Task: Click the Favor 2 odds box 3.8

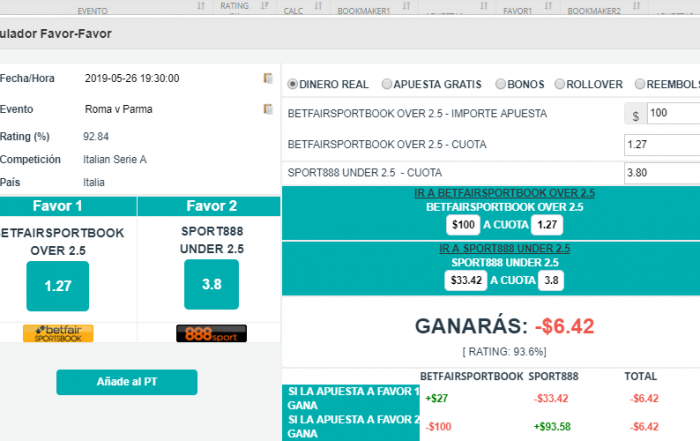Action: pos(212,284)
